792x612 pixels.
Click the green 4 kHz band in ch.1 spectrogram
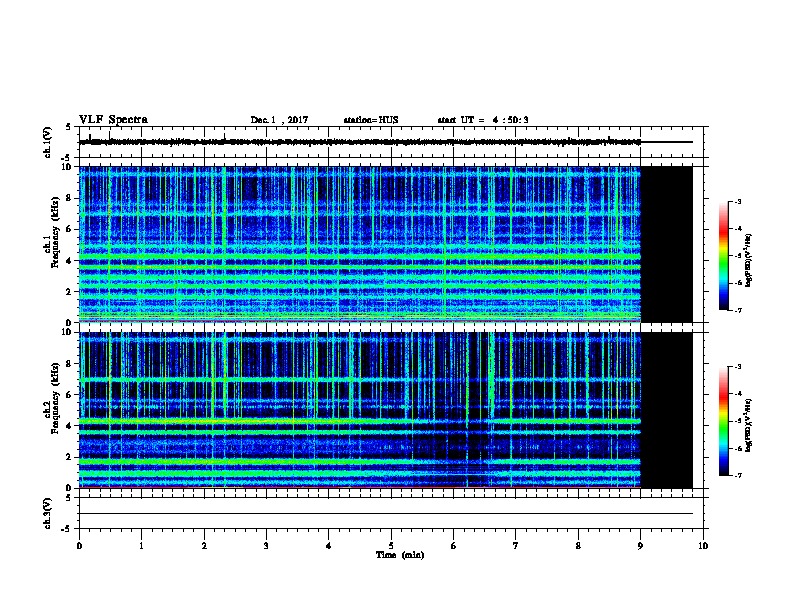pyautogui.click(x=360, y=257)
